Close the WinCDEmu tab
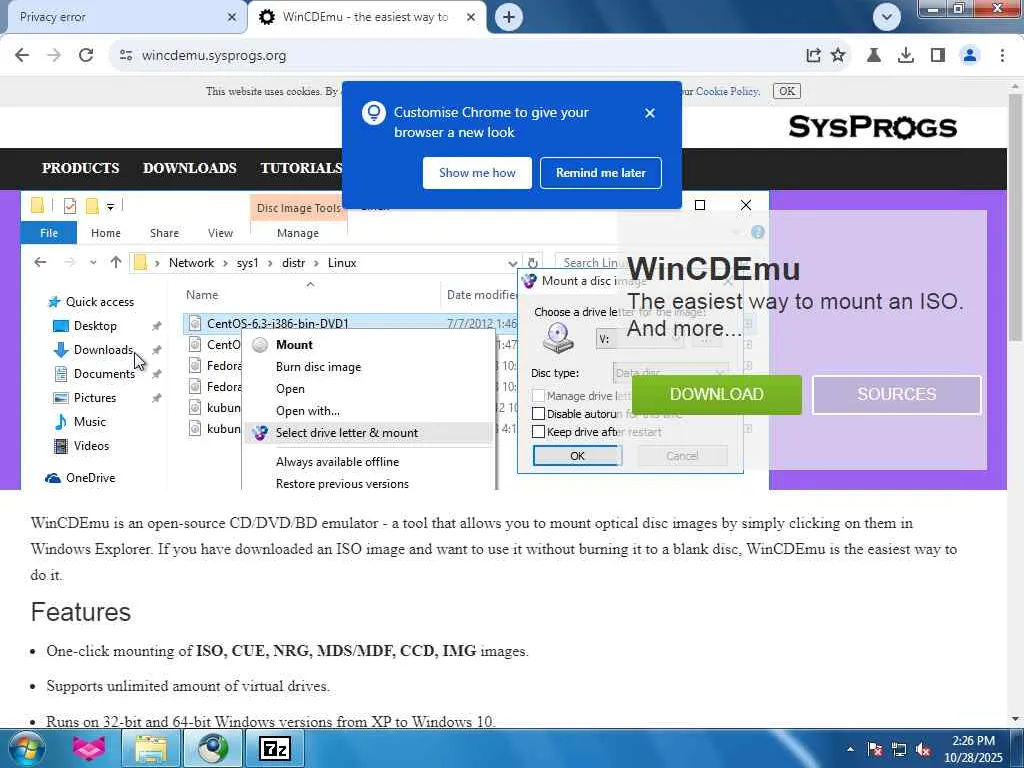This screenshot has height=768, width=1024. [471, 17]
